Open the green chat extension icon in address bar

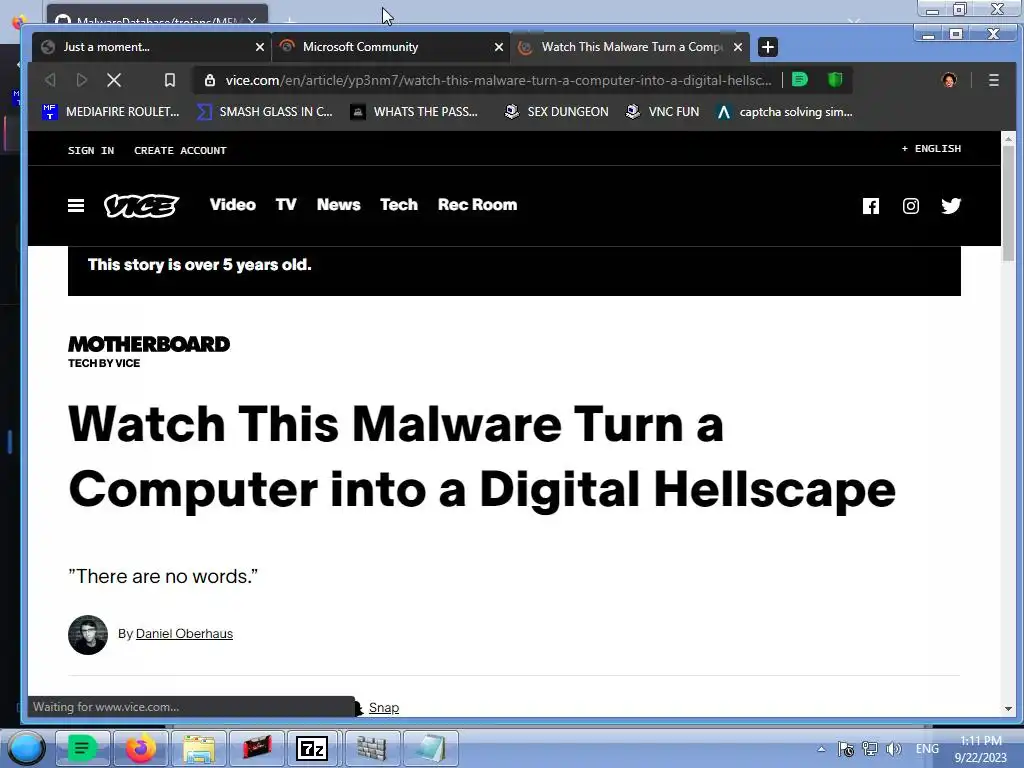click(x=799, y=80)
